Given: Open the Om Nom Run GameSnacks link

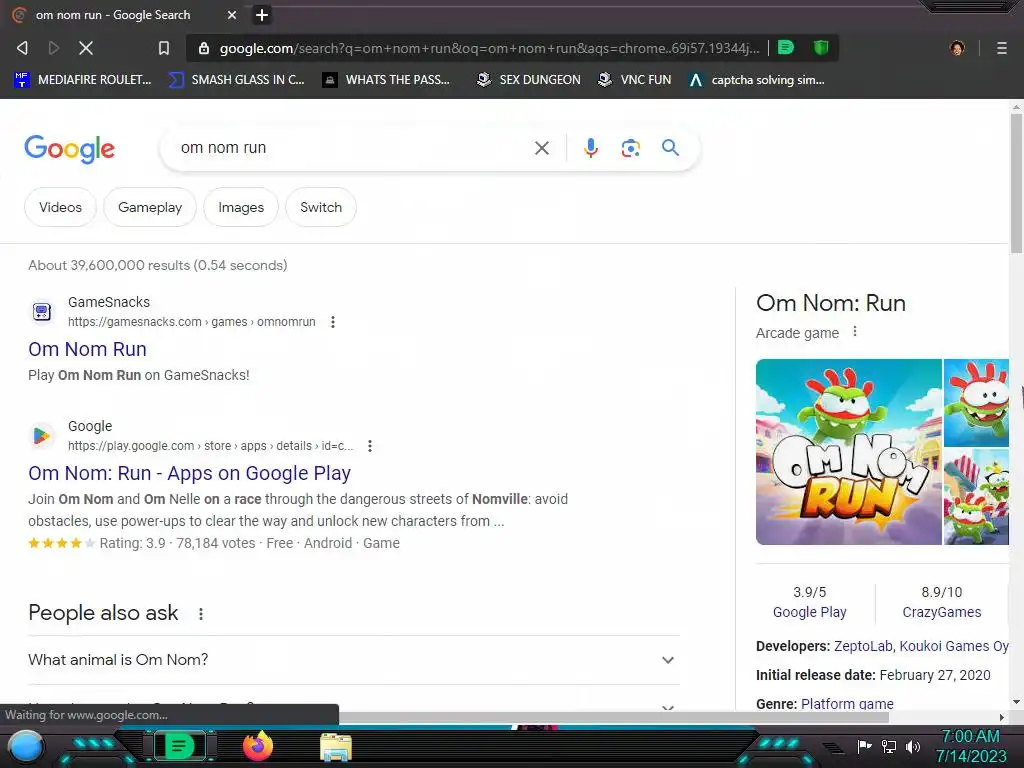Looking at the screenshot, I should pos(87,349).
